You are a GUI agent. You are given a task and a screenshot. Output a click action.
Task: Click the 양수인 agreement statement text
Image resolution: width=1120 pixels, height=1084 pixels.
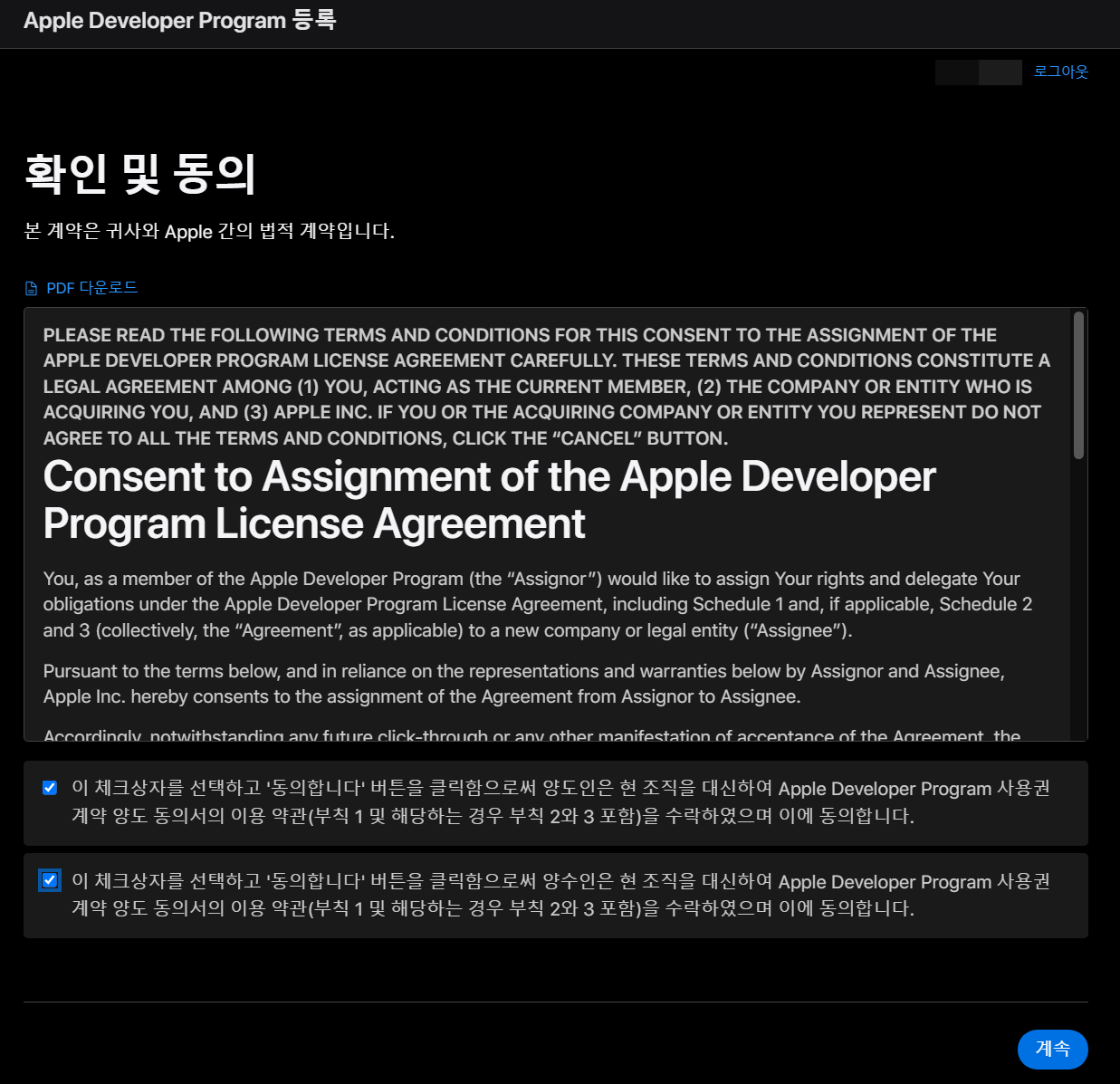point(560,895)
